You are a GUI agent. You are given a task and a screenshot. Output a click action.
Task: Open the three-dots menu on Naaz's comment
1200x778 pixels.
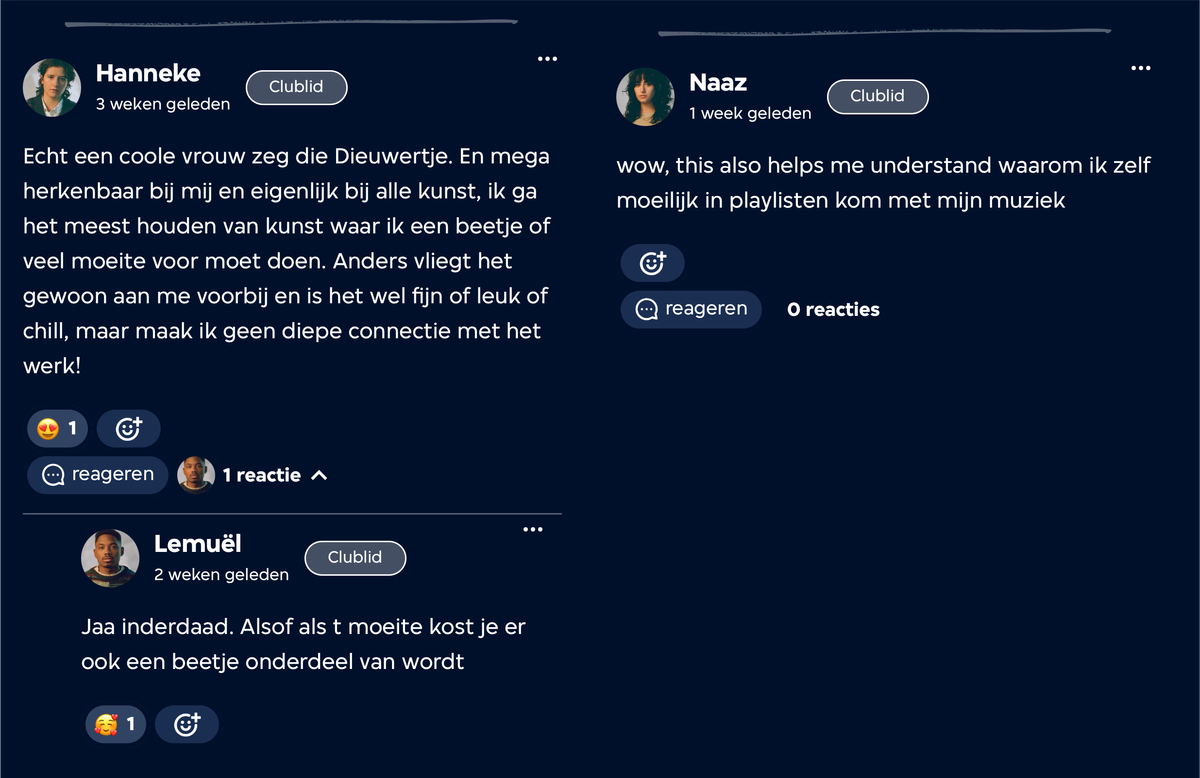click(x=1140, y=68)
